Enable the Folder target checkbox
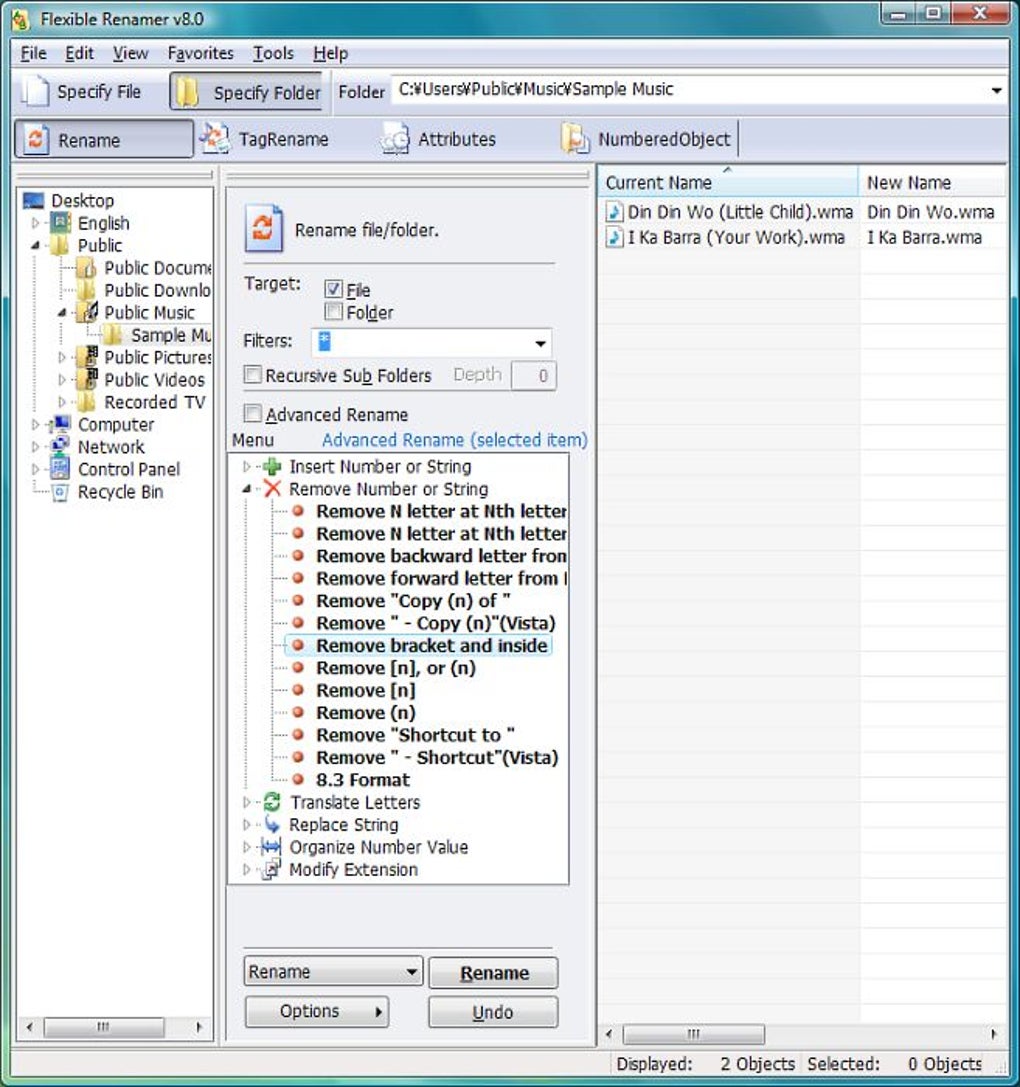The image size is (1020, 1087). [x=334, y=311]
